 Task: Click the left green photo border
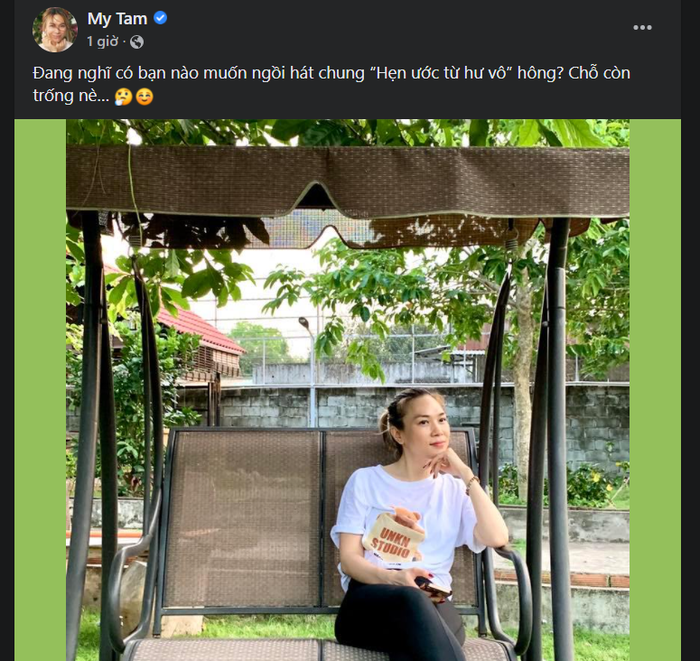click(40, 390)
